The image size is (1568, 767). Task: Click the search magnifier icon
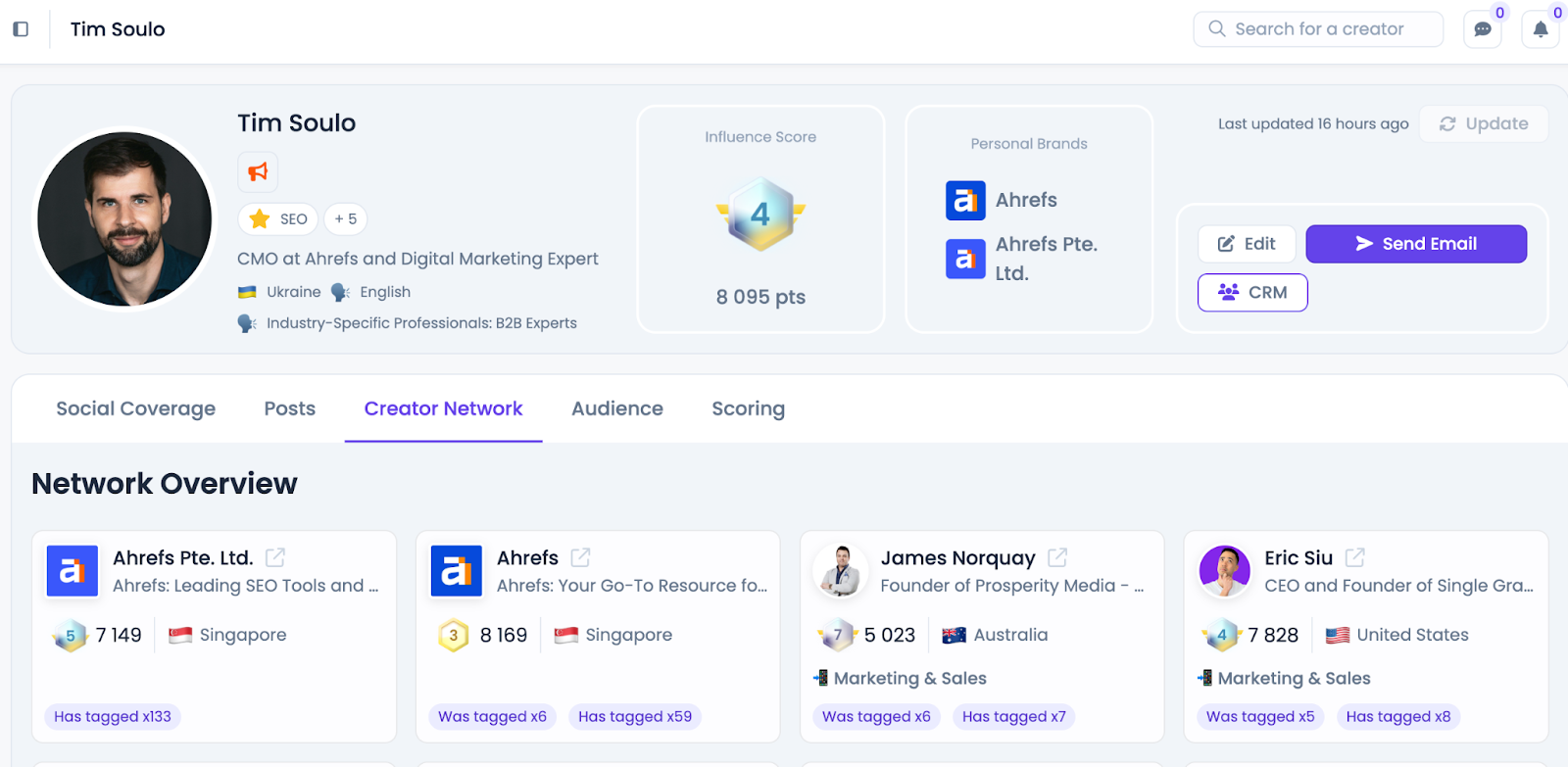click(x=1217, y=28)
